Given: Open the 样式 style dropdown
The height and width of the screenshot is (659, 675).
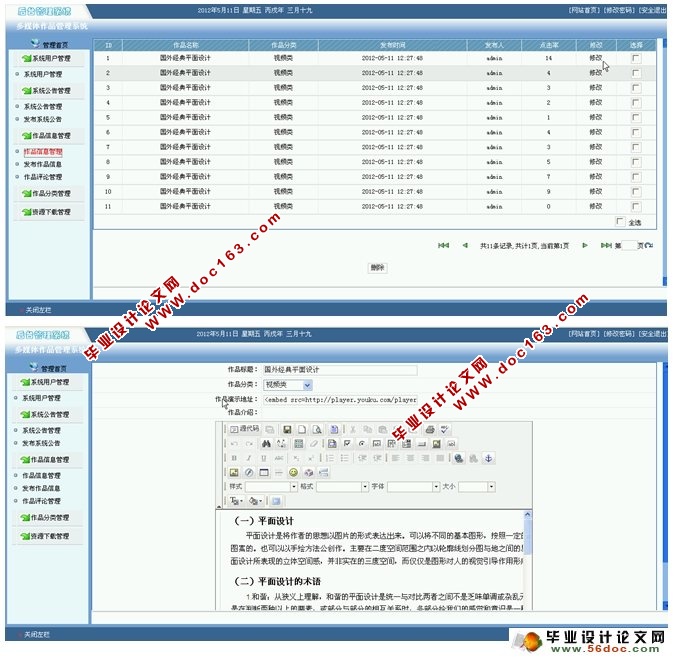Looking at the screenshot, I should (271, 486).
